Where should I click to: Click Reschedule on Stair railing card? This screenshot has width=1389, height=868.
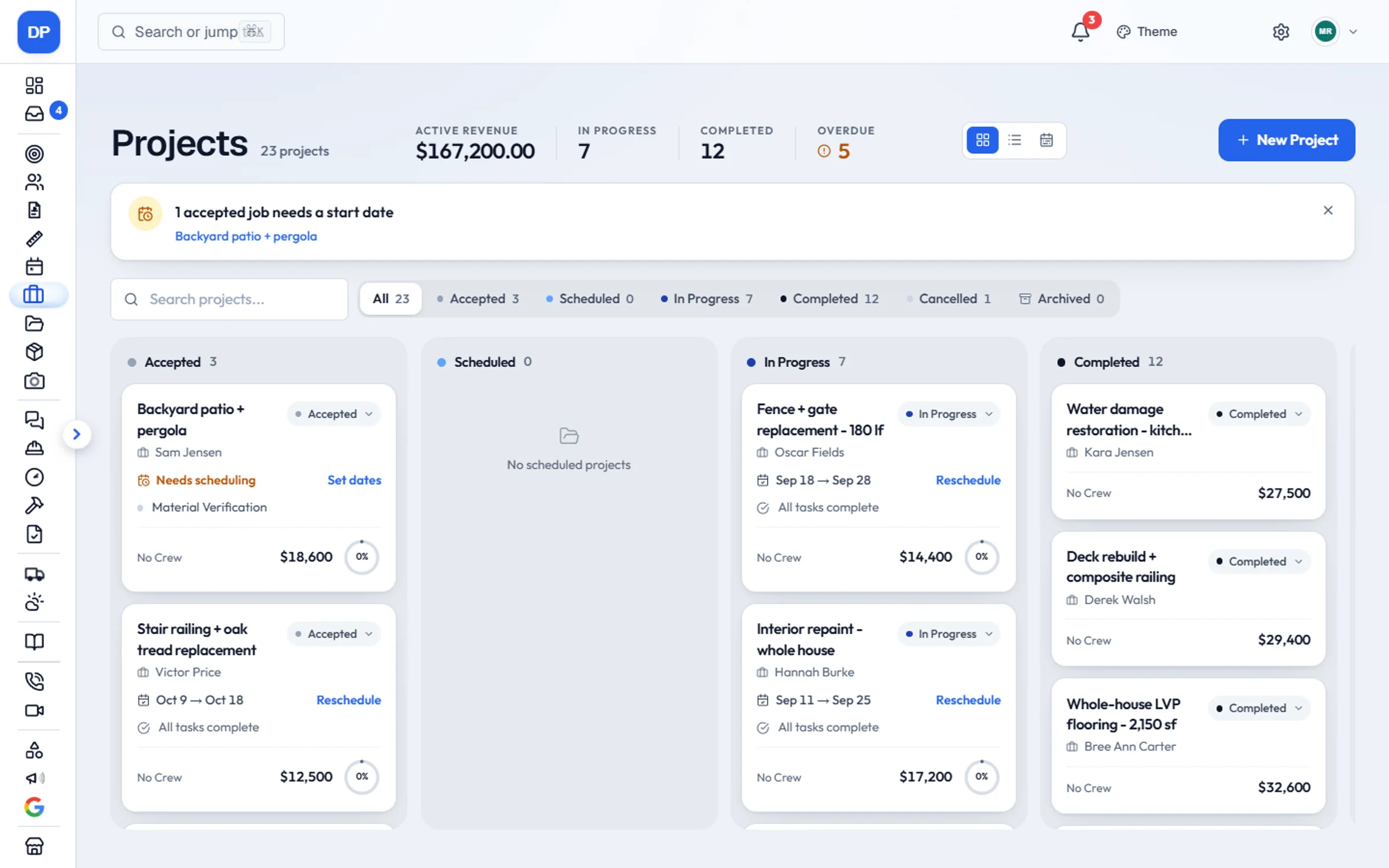pos(348,700)
